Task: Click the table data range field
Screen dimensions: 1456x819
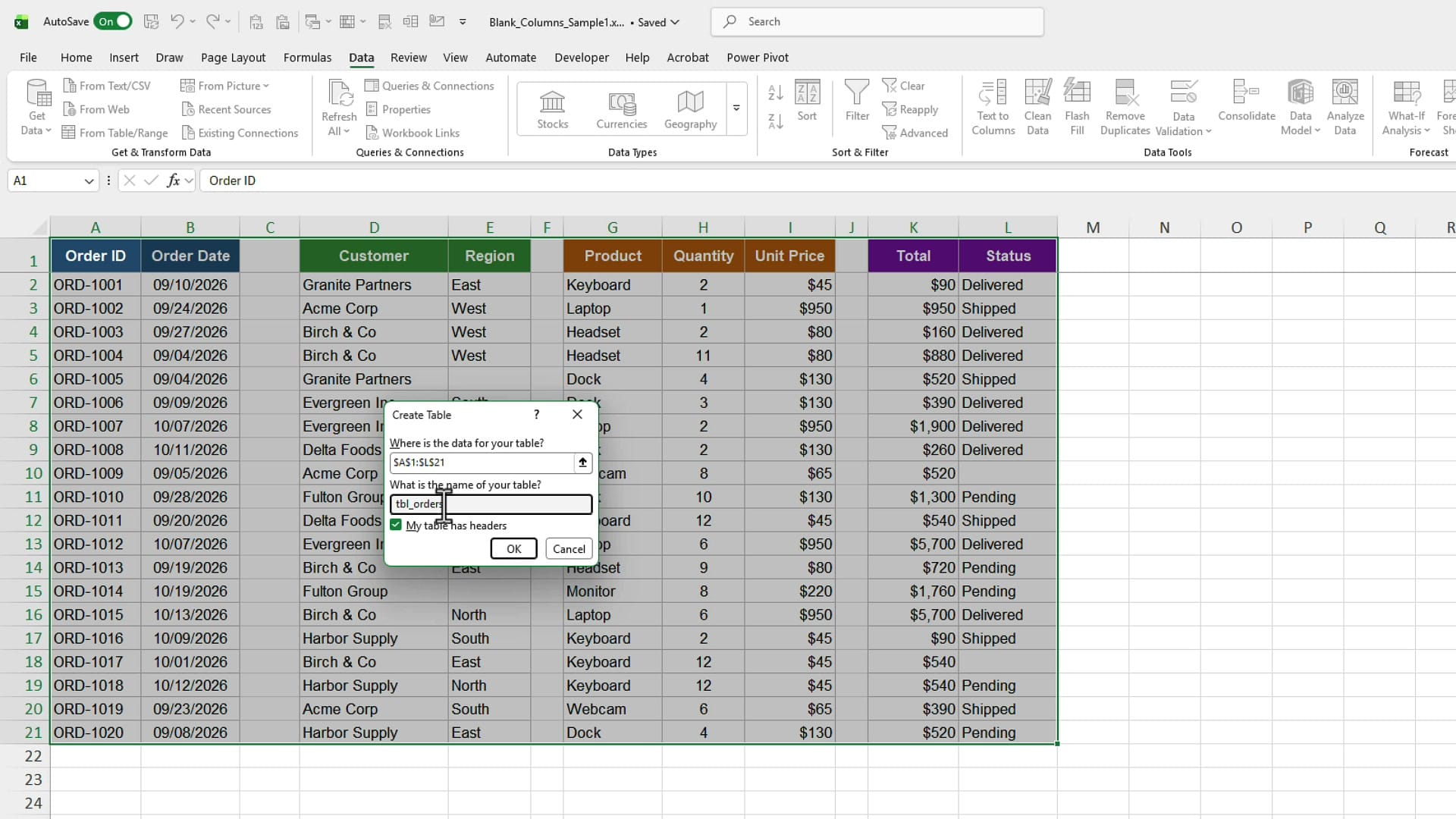Action: (482, 462)
